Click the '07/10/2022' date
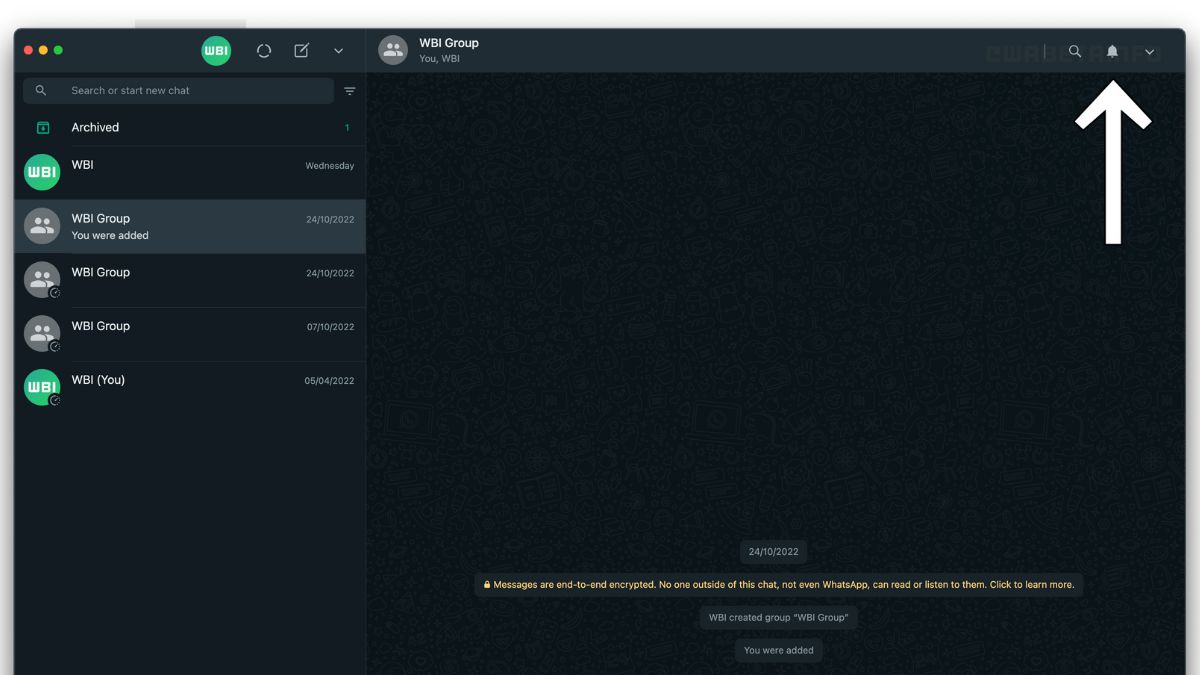The height and width of the screenshot is (675, 1200). pyautogui.click(x=330, y=327)
